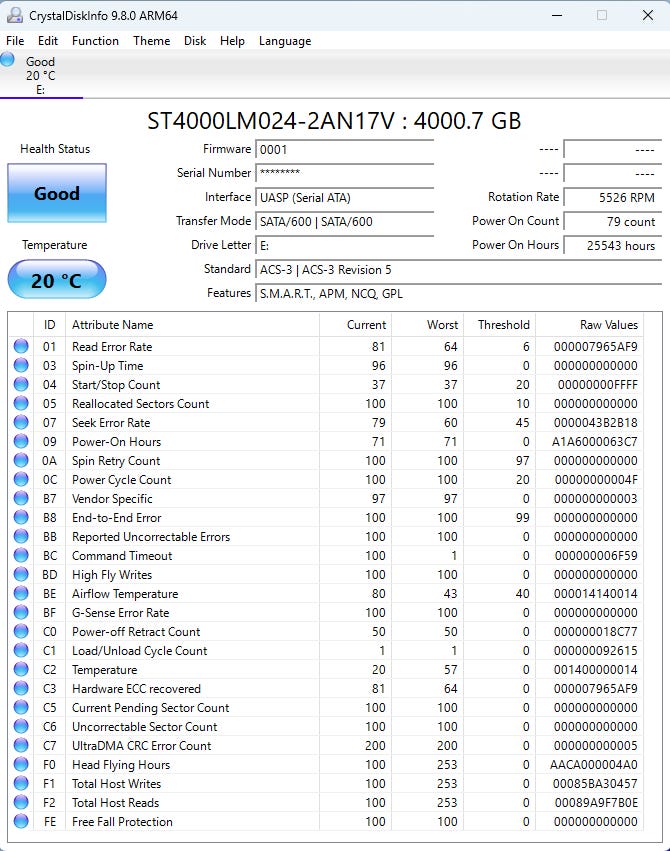Open the Function menu

(95, 41)
